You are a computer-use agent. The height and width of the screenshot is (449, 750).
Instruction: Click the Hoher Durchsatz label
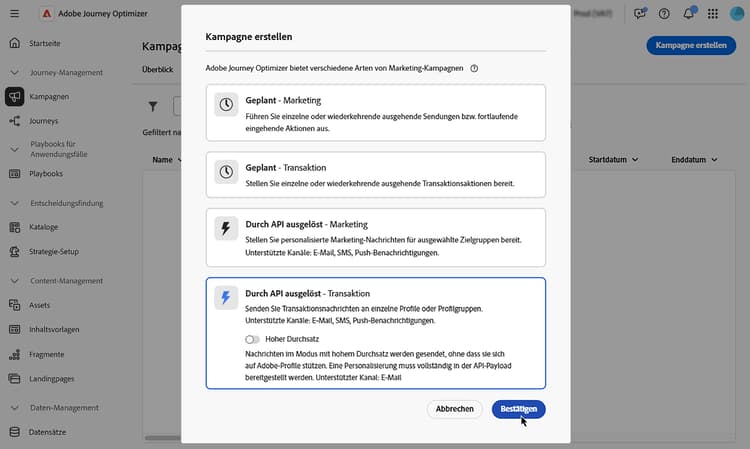pos(292,339)
